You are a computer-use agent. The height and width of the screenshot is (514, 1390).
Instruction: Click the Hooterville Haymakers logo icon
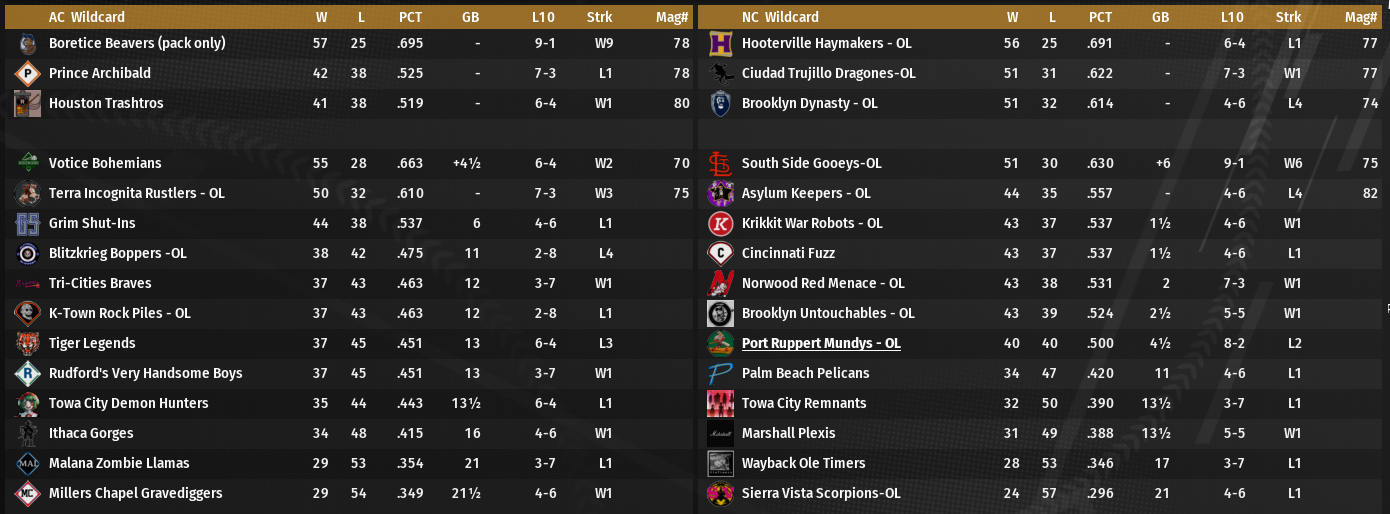coord(721,44)
